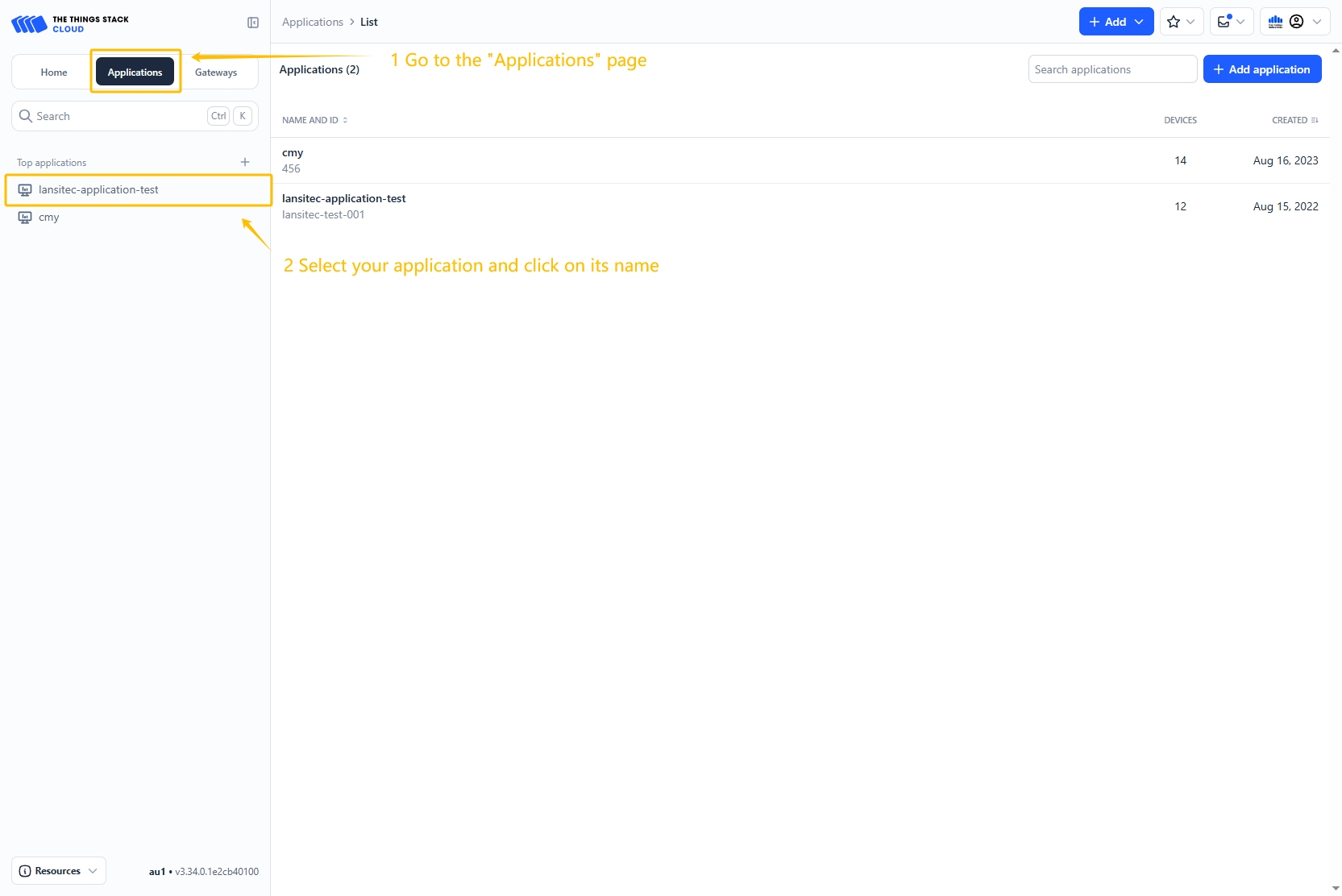Image resolution: width=1342 pixels, height=896 pixels.
Task: Switch to the Home tab
Action: 54,73
